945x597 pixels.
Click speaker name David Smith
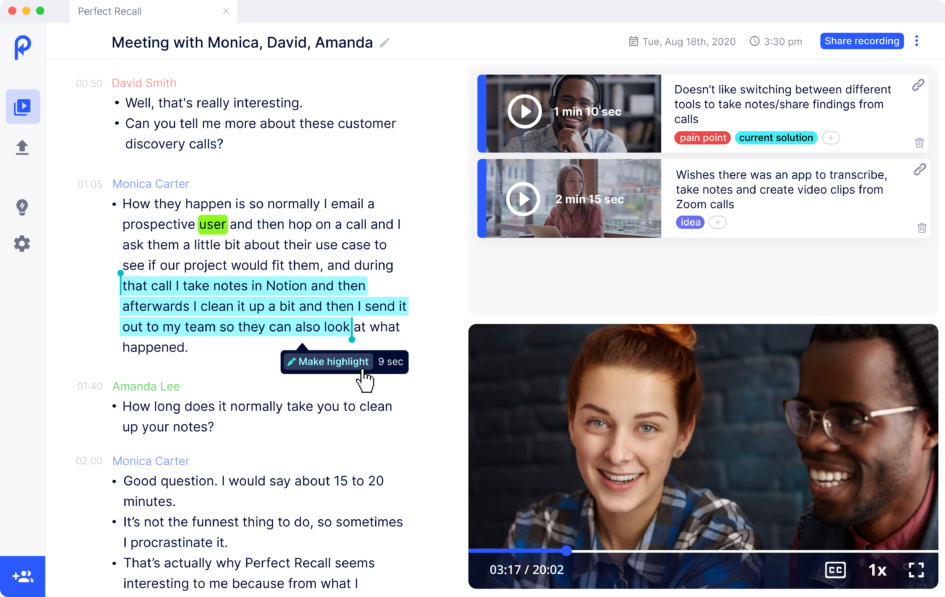coord(144,83)
